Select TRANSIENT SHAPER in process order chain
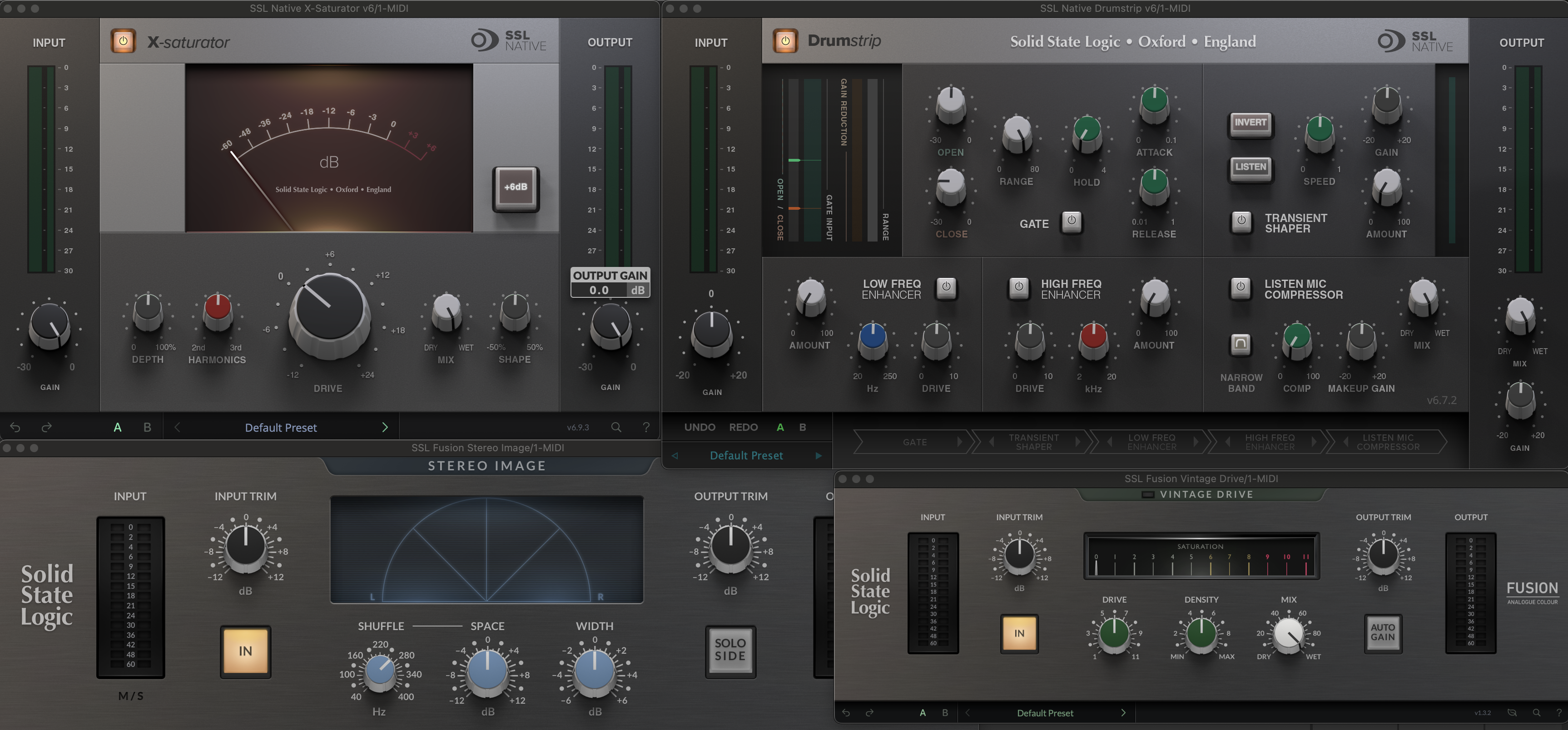Viewport: 1568px width, 730px height. pos(1033,442)
